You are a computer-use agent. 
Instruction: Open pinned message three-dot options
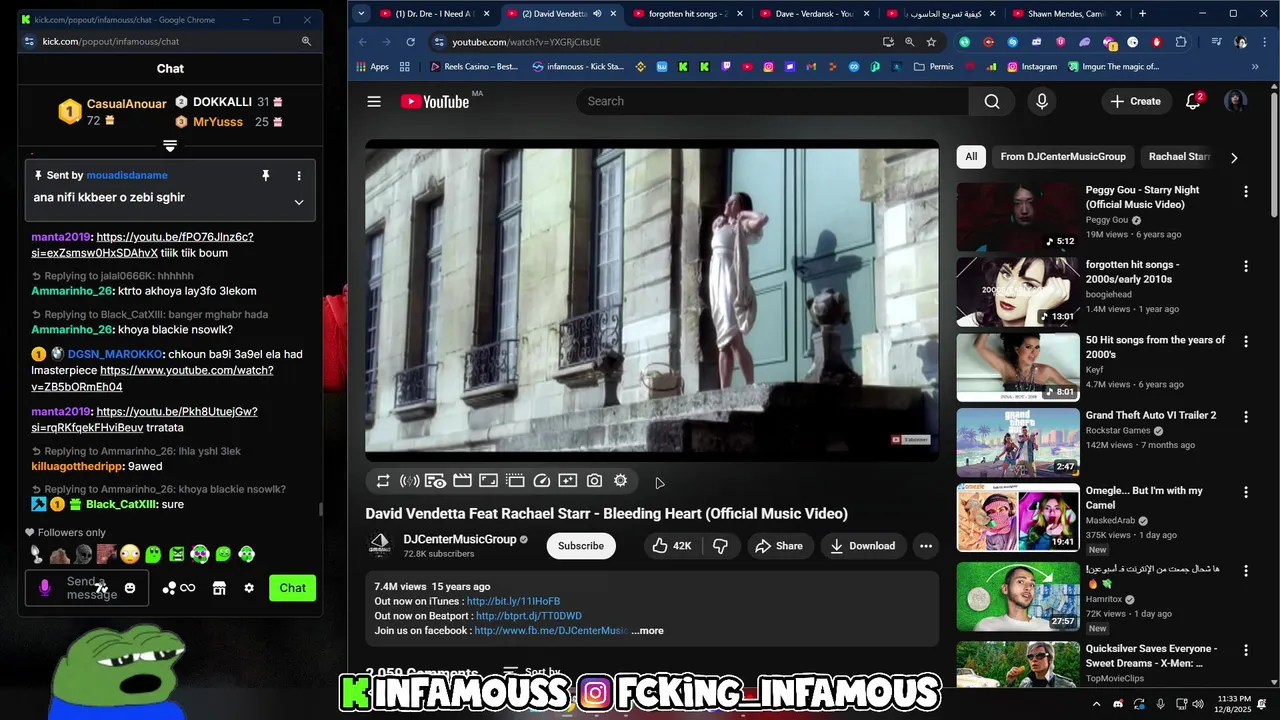pyautogui.click(x=298, y=175)
